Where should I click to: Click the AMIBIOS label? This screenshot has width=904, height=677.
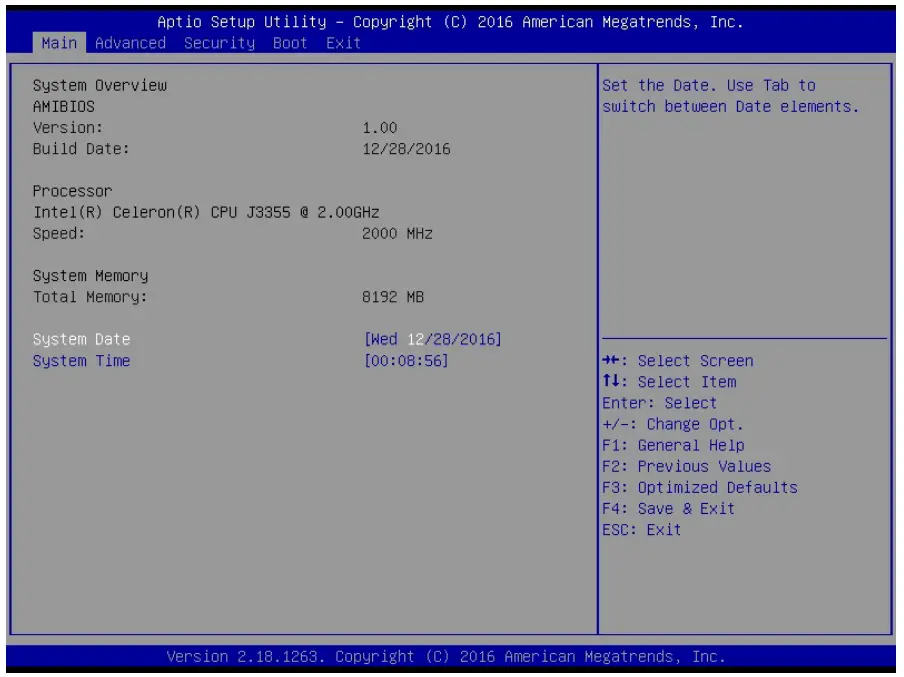[64, 107]
